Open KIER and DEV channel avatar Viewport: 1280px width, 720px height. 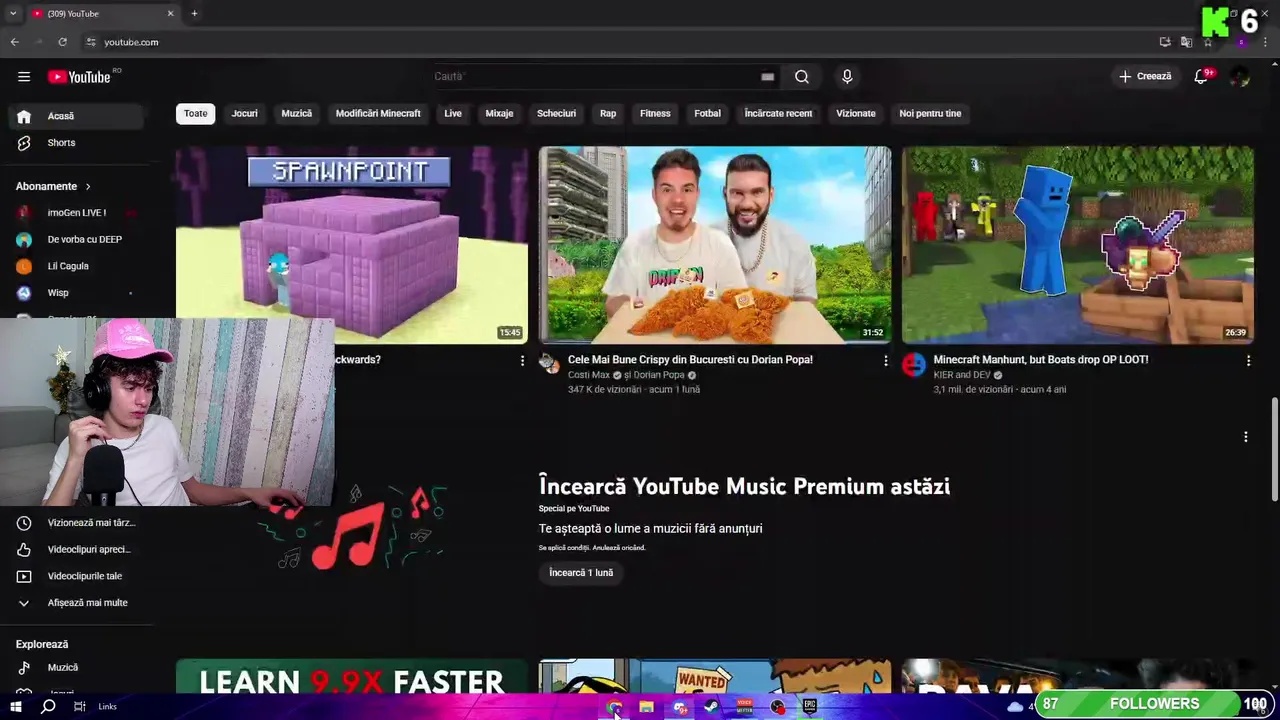click(x=913, y=364)
